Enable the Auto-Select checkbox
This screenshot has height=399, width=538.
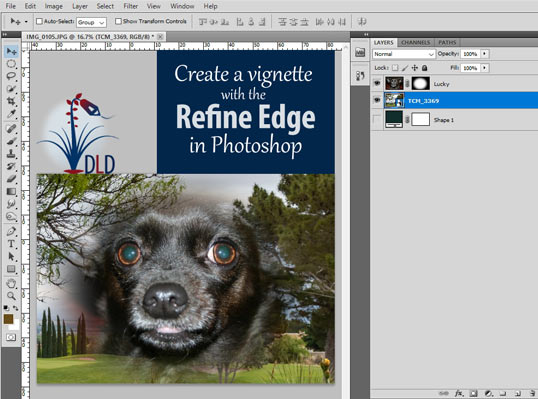tap(39, 22)
